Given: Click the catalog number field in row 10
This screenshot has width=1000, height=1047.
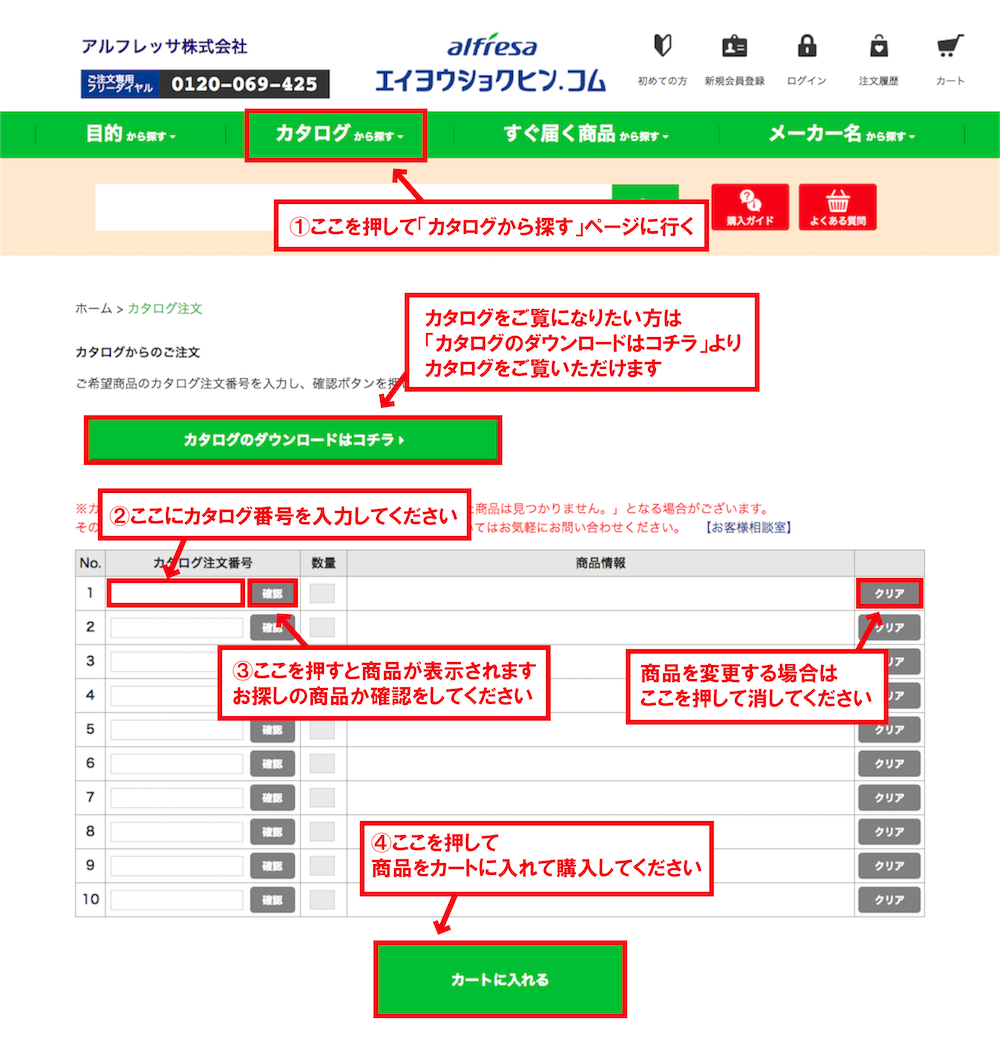Looking at the screenshot, I should (x=176, y=900).
